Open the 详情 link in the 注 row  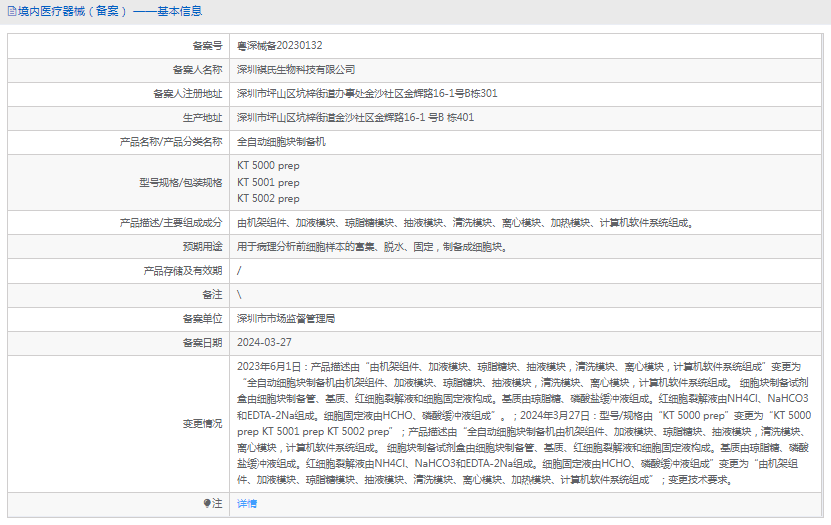(246, 503)
